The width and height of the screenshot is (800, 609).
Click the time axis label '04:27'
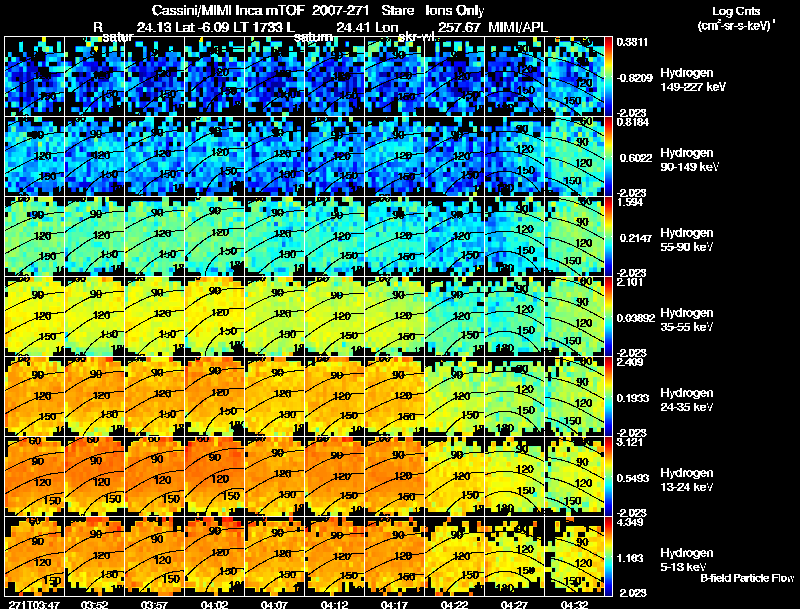[515, 604]
